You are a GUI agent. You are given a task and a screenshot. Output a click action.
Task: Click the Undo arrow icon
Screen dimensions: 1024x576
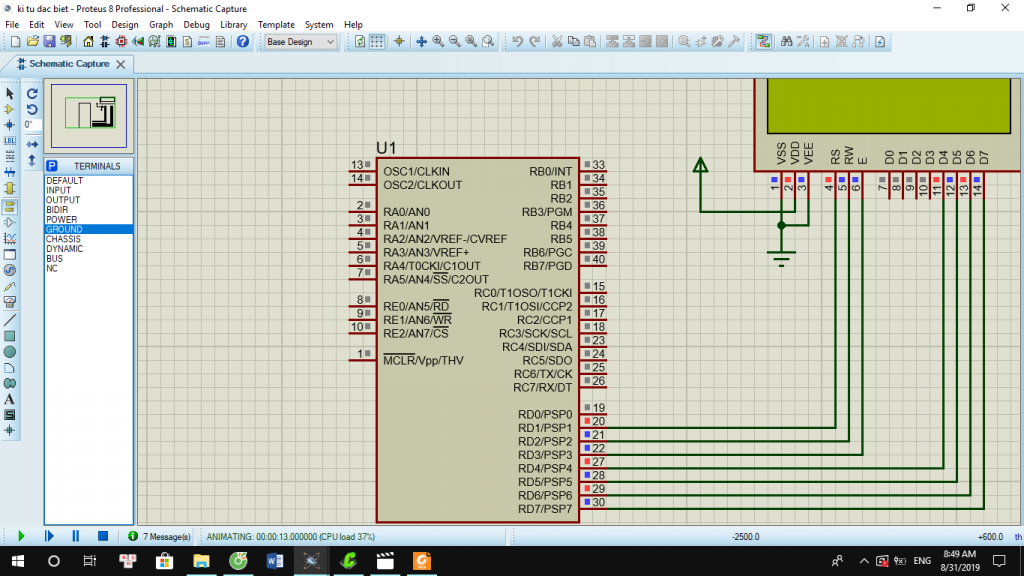pos(518,42)
